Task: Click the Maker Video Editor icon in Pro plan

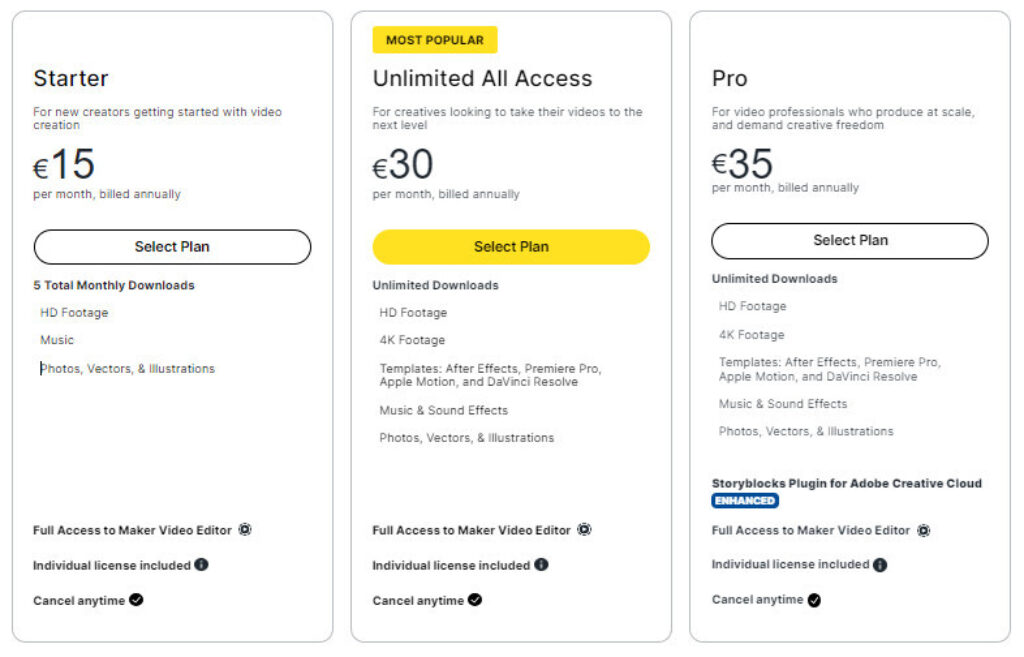Action: click(x=923, y=530)
